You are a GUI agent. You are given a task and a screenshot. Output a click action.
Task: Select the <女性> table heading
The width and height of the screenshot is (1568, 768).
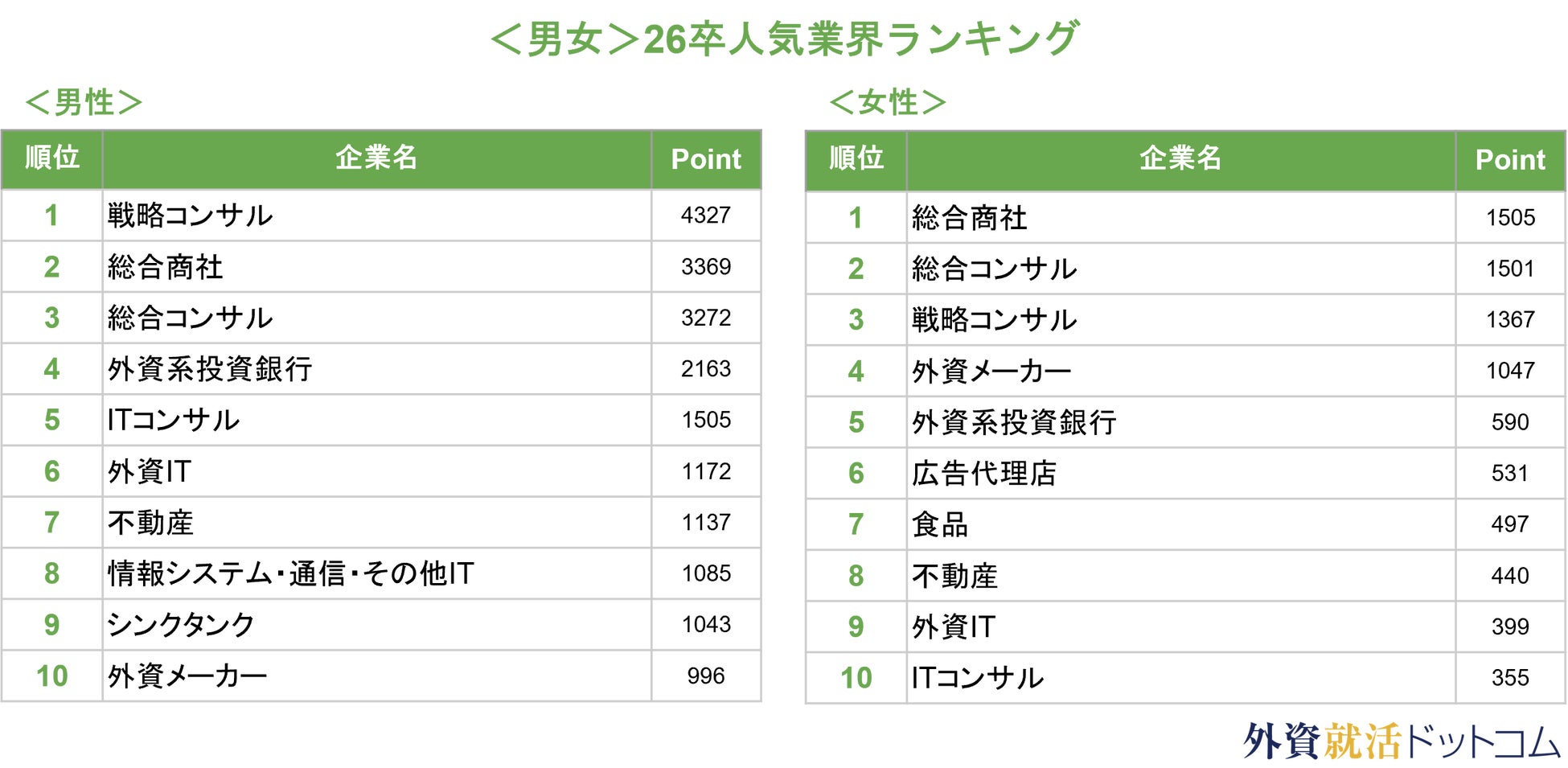[888, 102]
